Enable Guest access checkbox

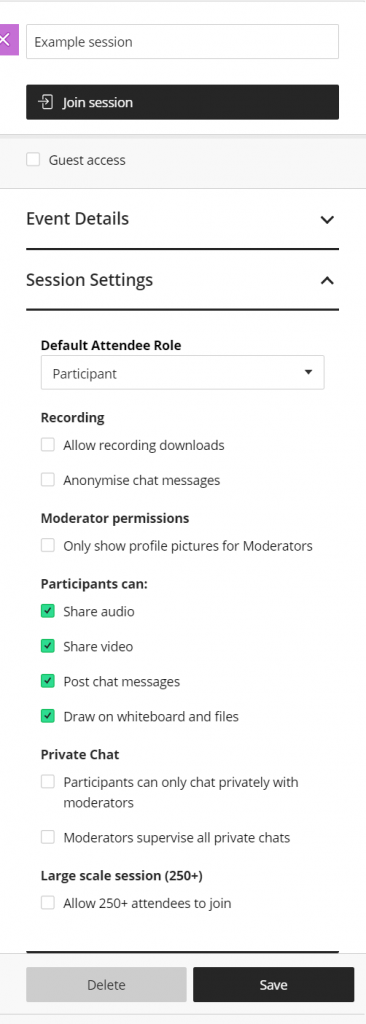tap(33, 159)
